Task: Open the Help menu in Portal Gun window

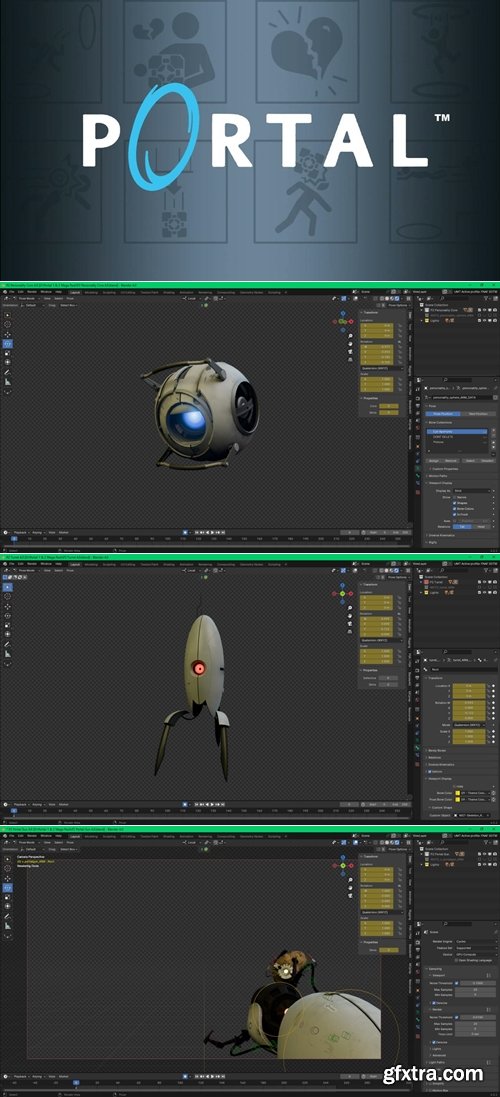Action: 59,835
